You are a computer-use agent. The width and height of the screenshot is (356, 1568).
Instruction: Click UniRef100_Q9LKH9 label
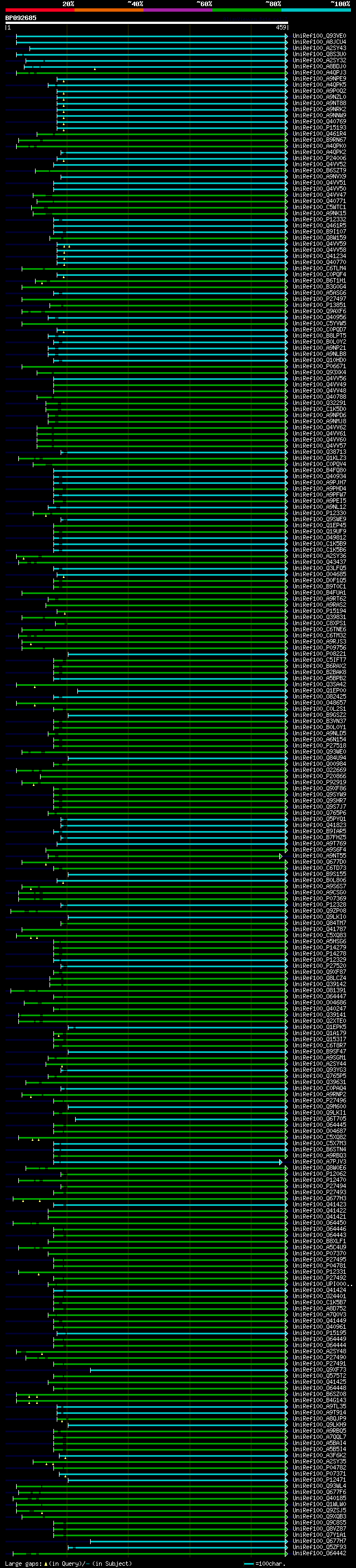[x=319, y=1425]
